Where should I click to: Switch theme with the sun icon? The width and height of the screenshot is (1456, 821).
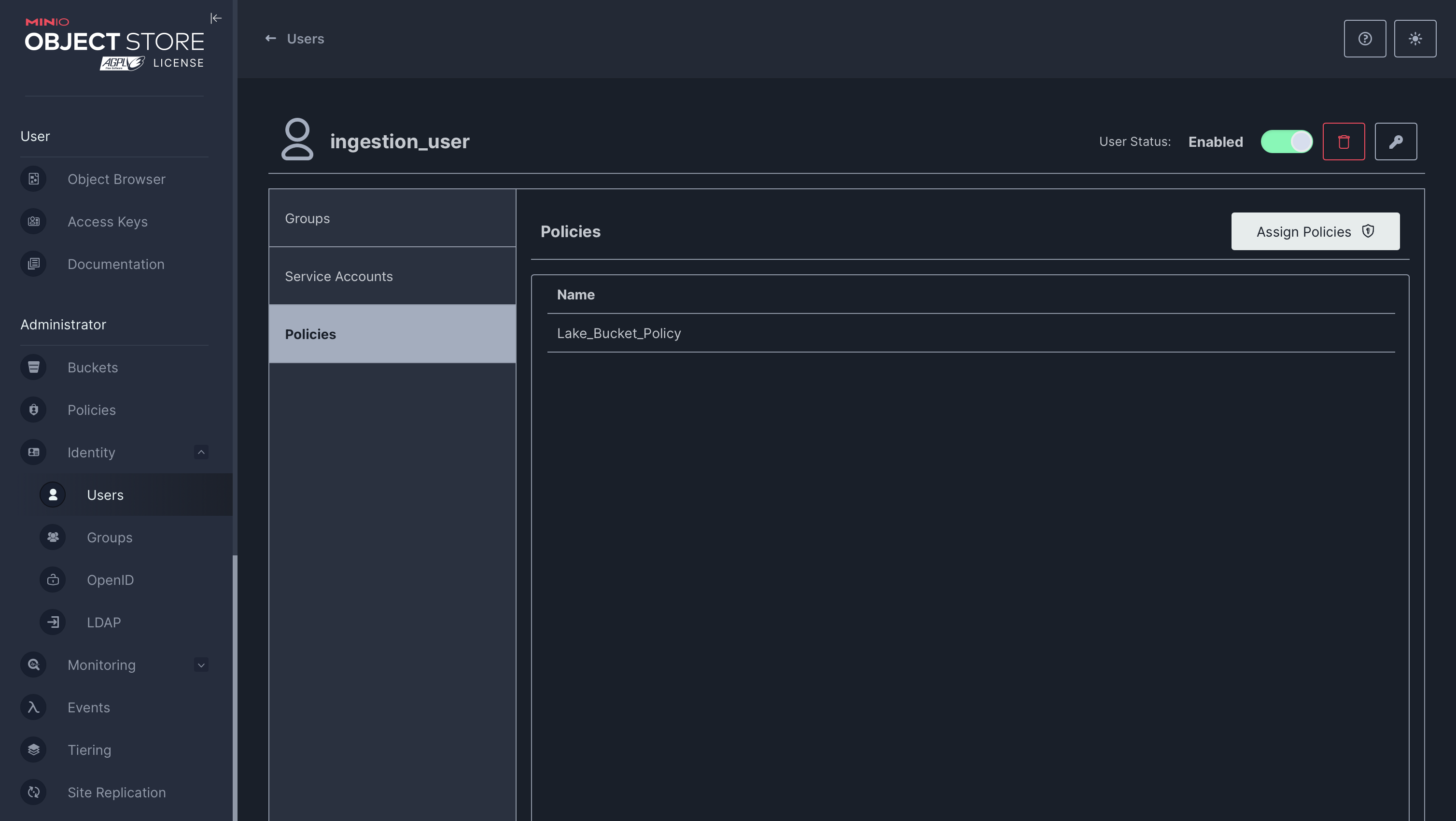[1415, 39]
